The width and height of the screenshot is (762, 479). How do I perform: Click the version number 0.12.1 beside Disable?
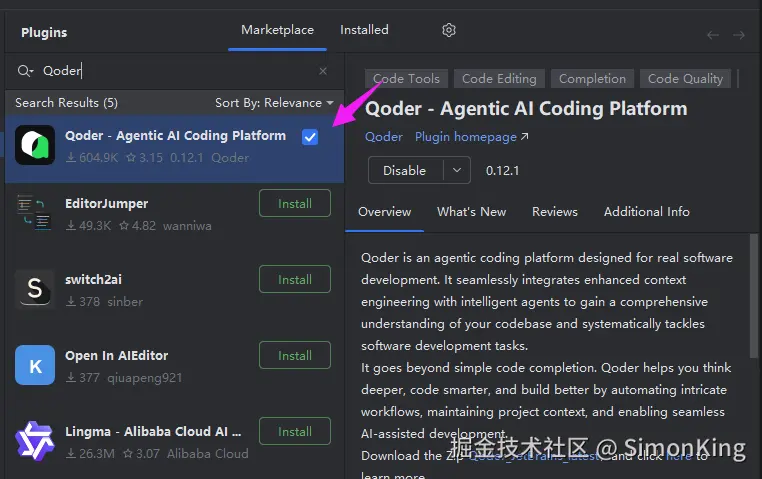coord(502,171)
